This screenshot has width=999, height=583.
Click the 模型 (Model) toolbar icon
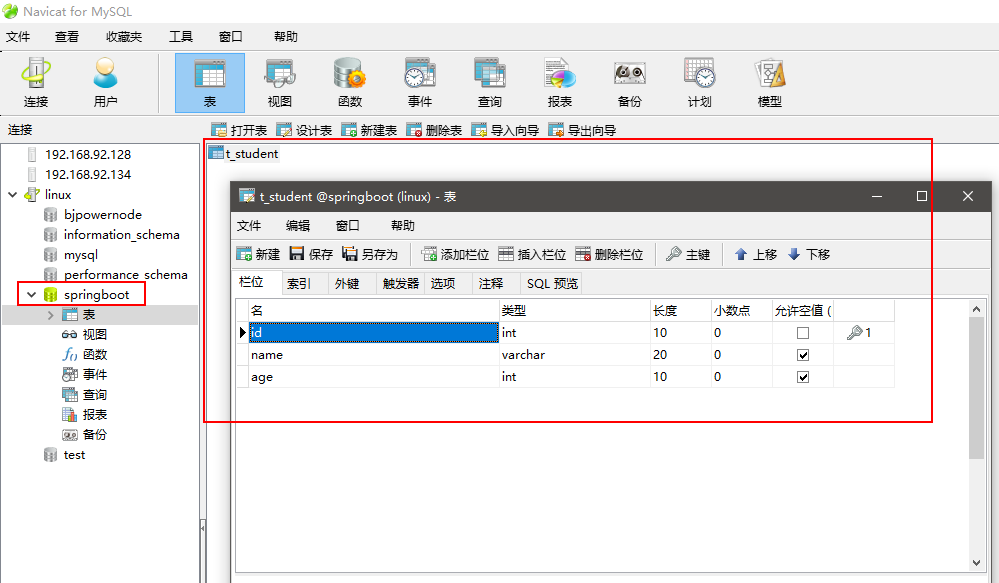tap(770, 82)
